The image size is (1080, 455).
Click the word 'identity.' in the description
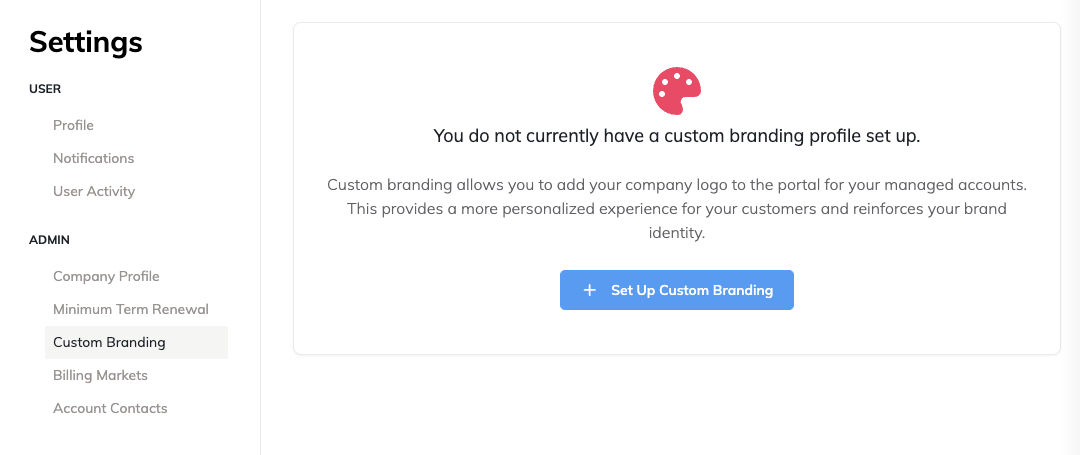(x=676, y=233)
